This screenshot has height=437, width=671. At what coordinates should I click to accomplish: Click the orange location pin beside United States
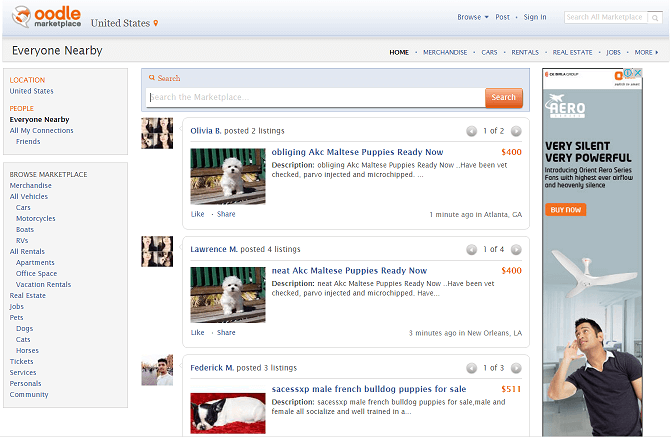click(x=156, y=23)
